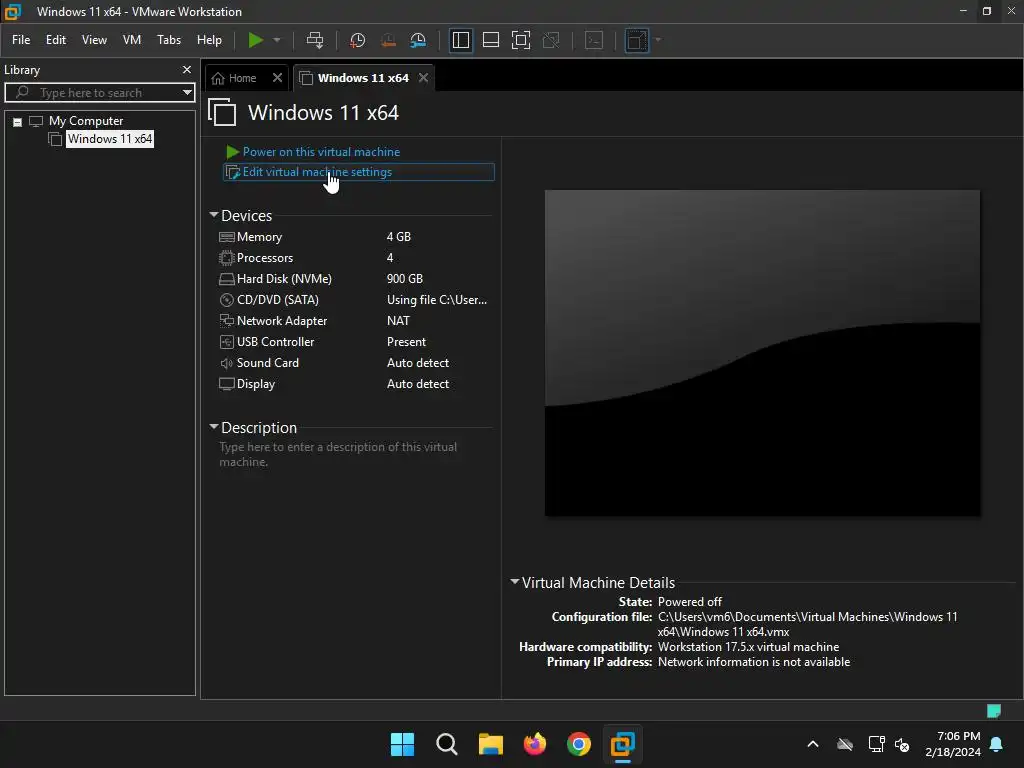Image resolution: width=1024 pixels, height=768 pixels.
Task: Open the Tabs menu
Action: point(169,40)
